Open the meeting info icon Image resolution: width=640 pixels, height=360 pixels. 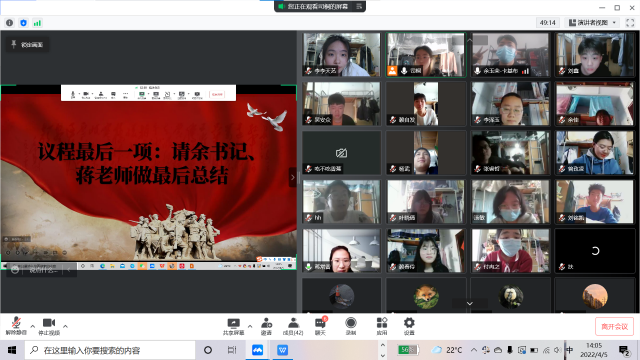click(9, 23)
